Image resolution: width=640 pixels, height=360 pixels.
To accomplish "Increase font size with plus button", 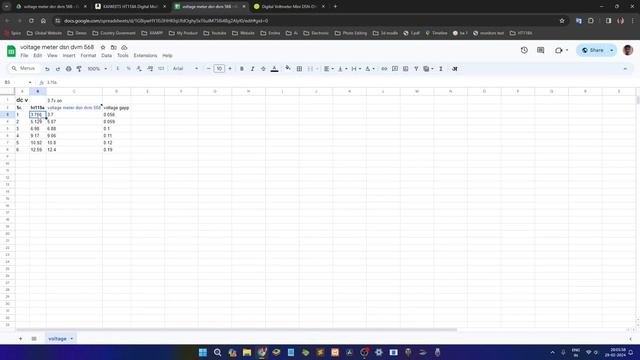I will pos(230,69).
